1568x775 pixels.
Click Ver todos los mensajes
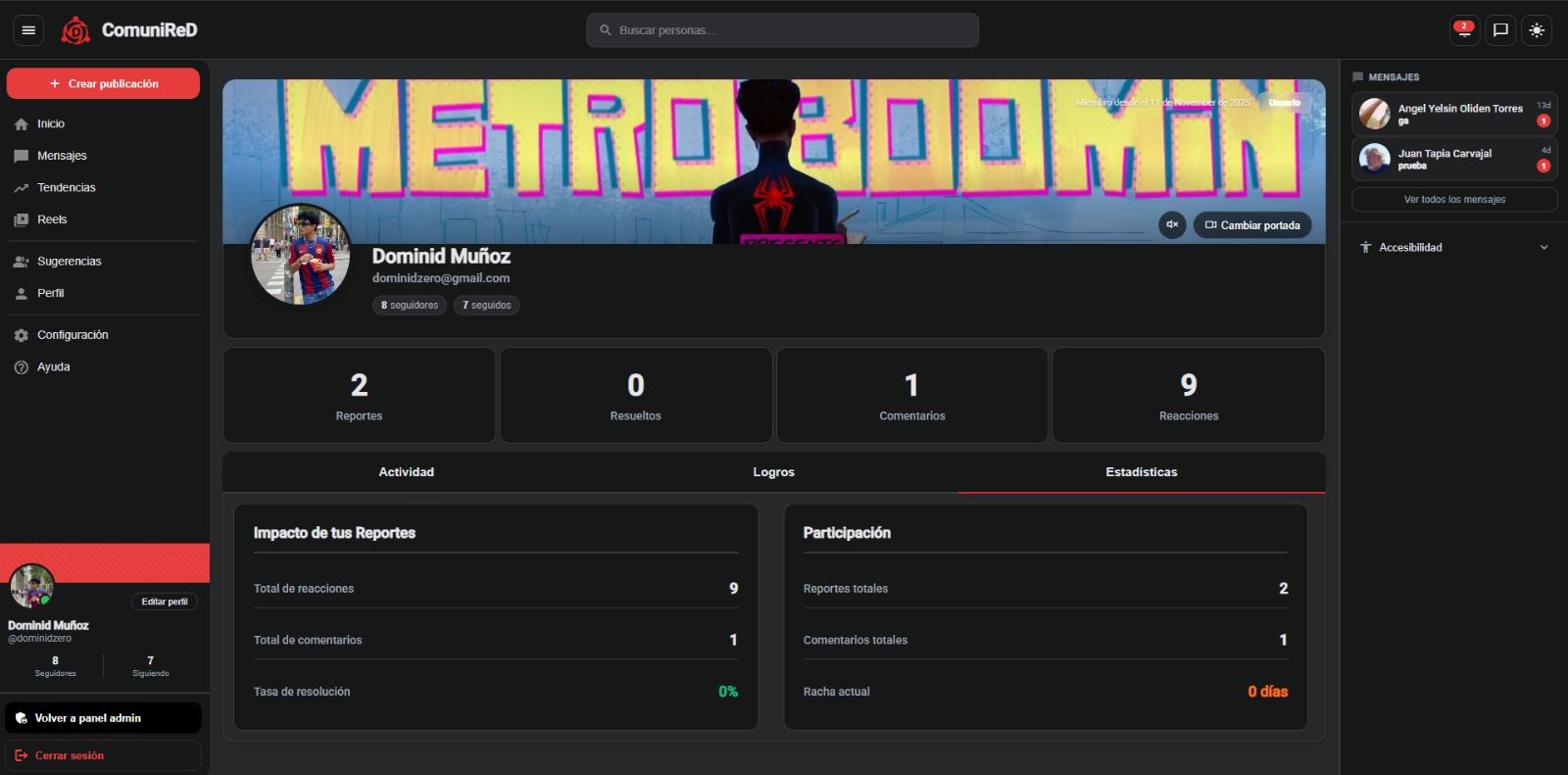[x=1454, y=200]
